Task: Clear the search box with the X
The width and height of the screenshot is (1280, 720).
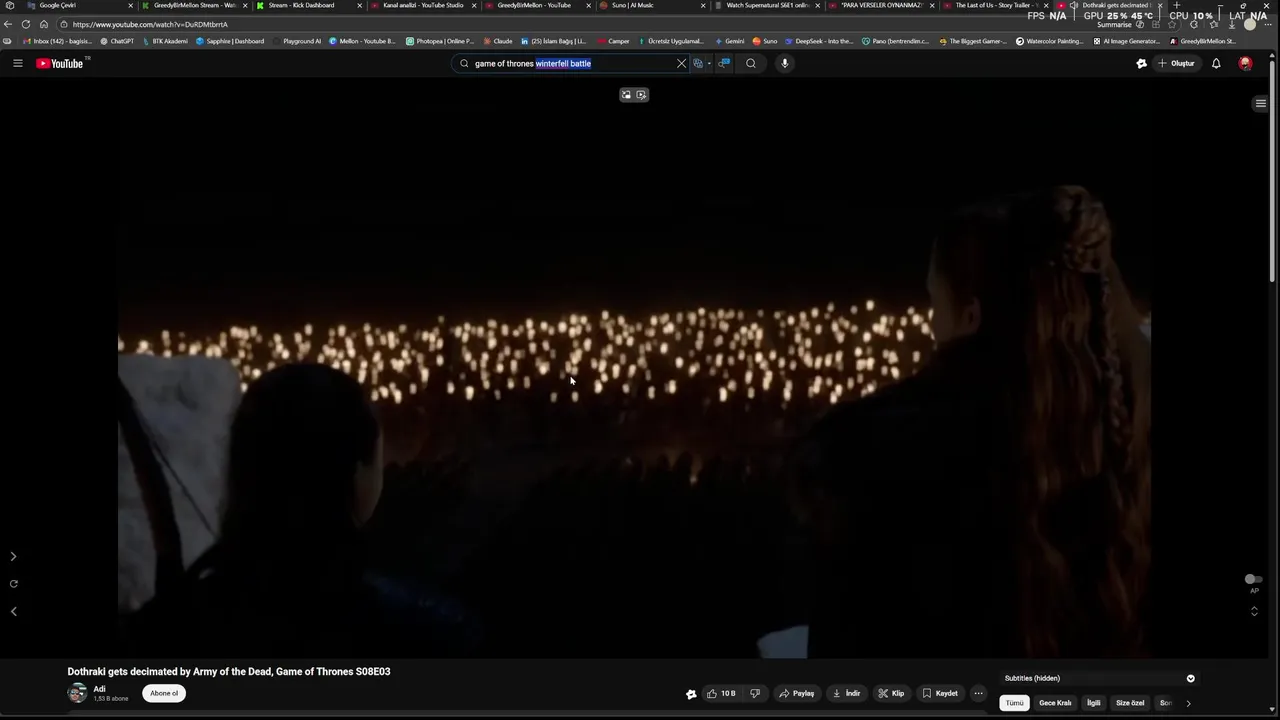Action: tap(682, 63)
